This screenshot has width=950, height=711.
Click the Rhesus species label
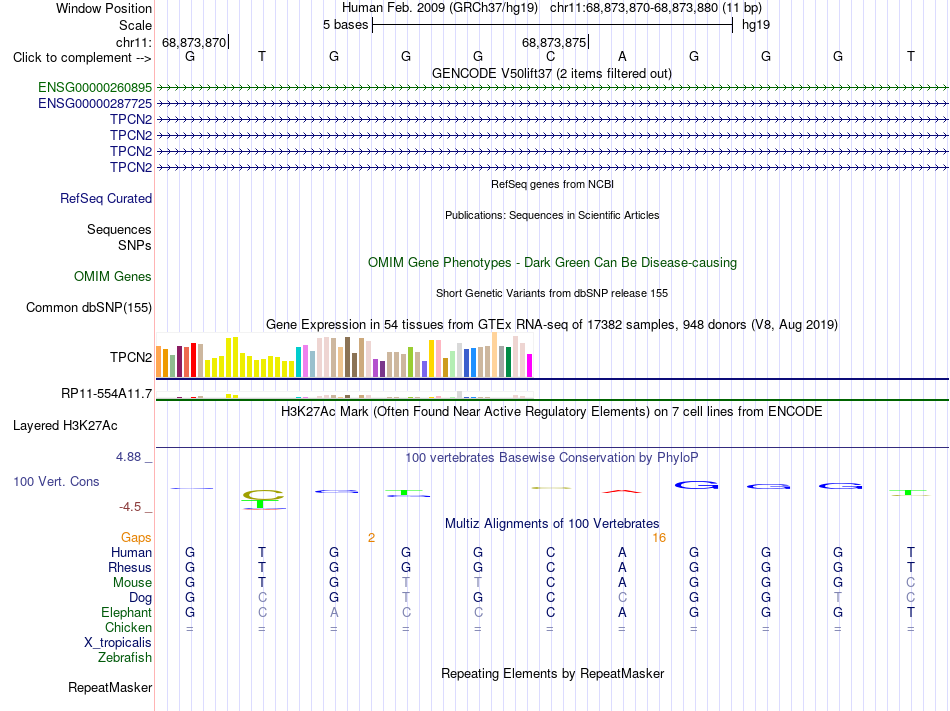coord(130,568)
